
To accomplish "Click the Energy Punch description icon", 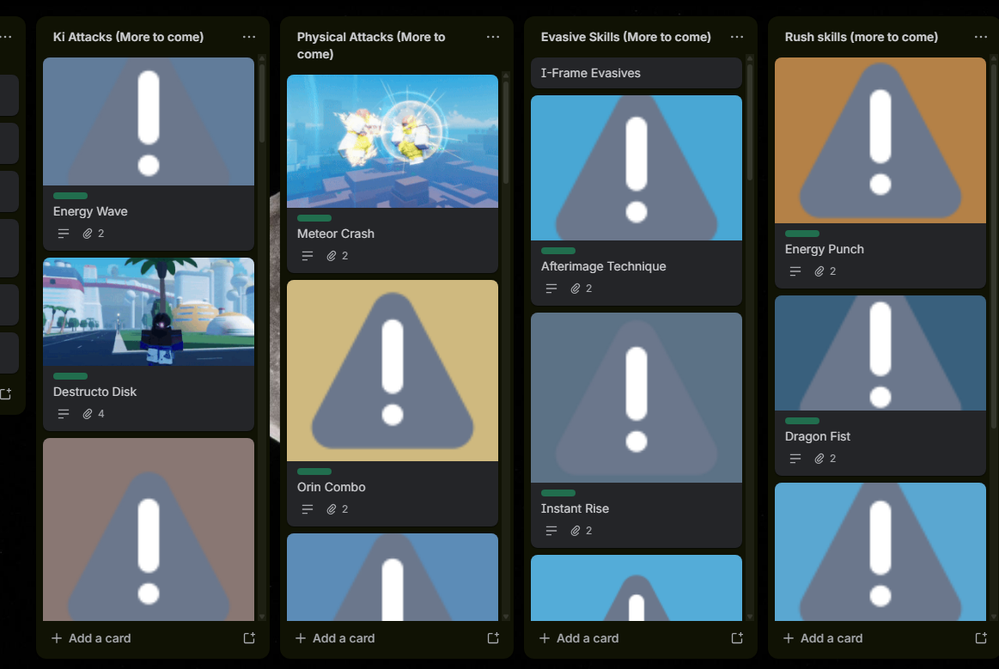I will (x=795, y=271).
